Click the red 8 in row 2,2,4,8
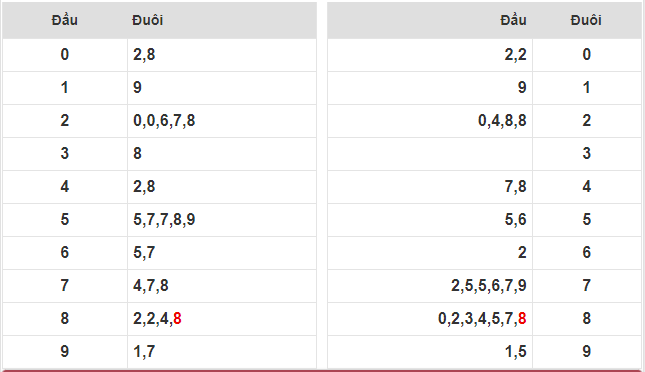645x372 pixels. (177, 319)
